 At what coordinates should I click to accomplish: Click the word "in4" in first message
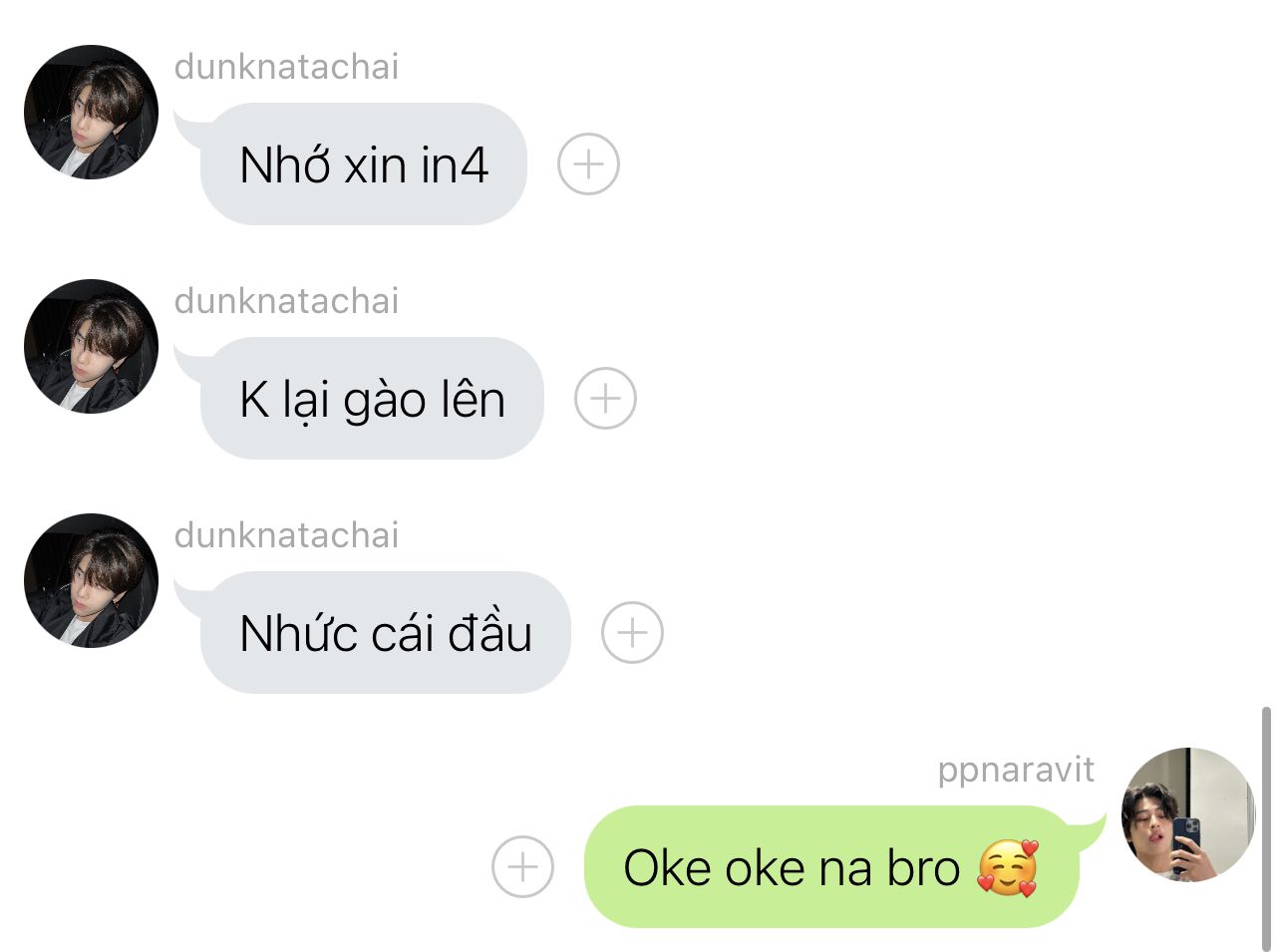tap(455, 165)
